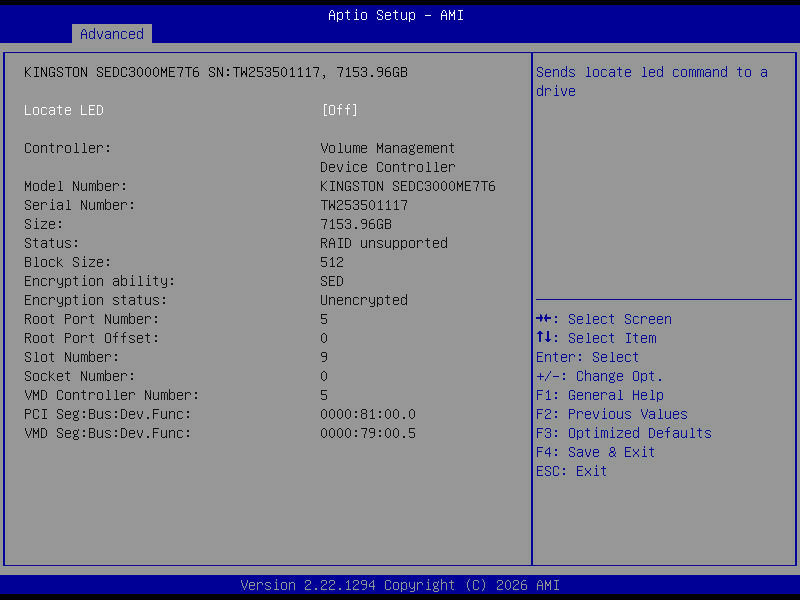Click the Size: label

pyautogui.click(x=43, y=224)
